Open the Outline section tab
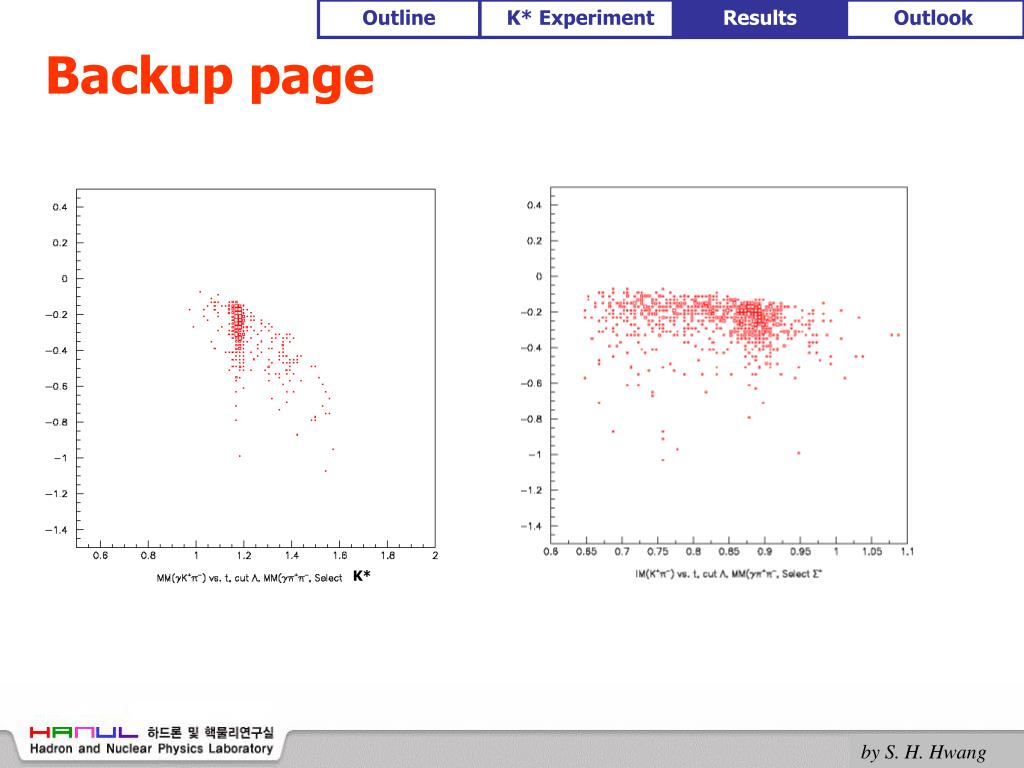The height and width of the screenshot is (768, 1024). pos(398,19)
